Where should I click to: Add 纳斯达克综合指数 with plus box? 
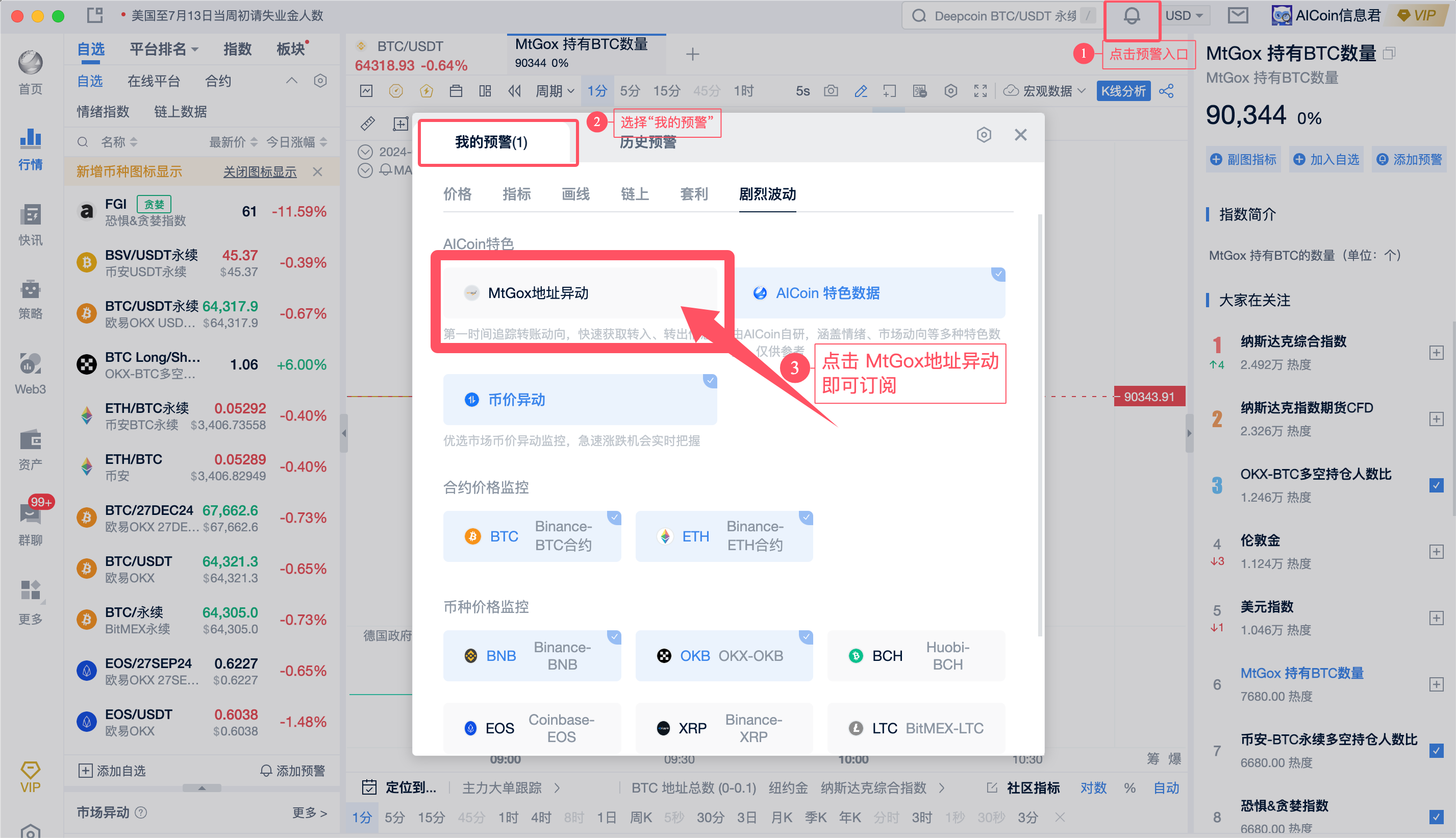click(1436, 353)
